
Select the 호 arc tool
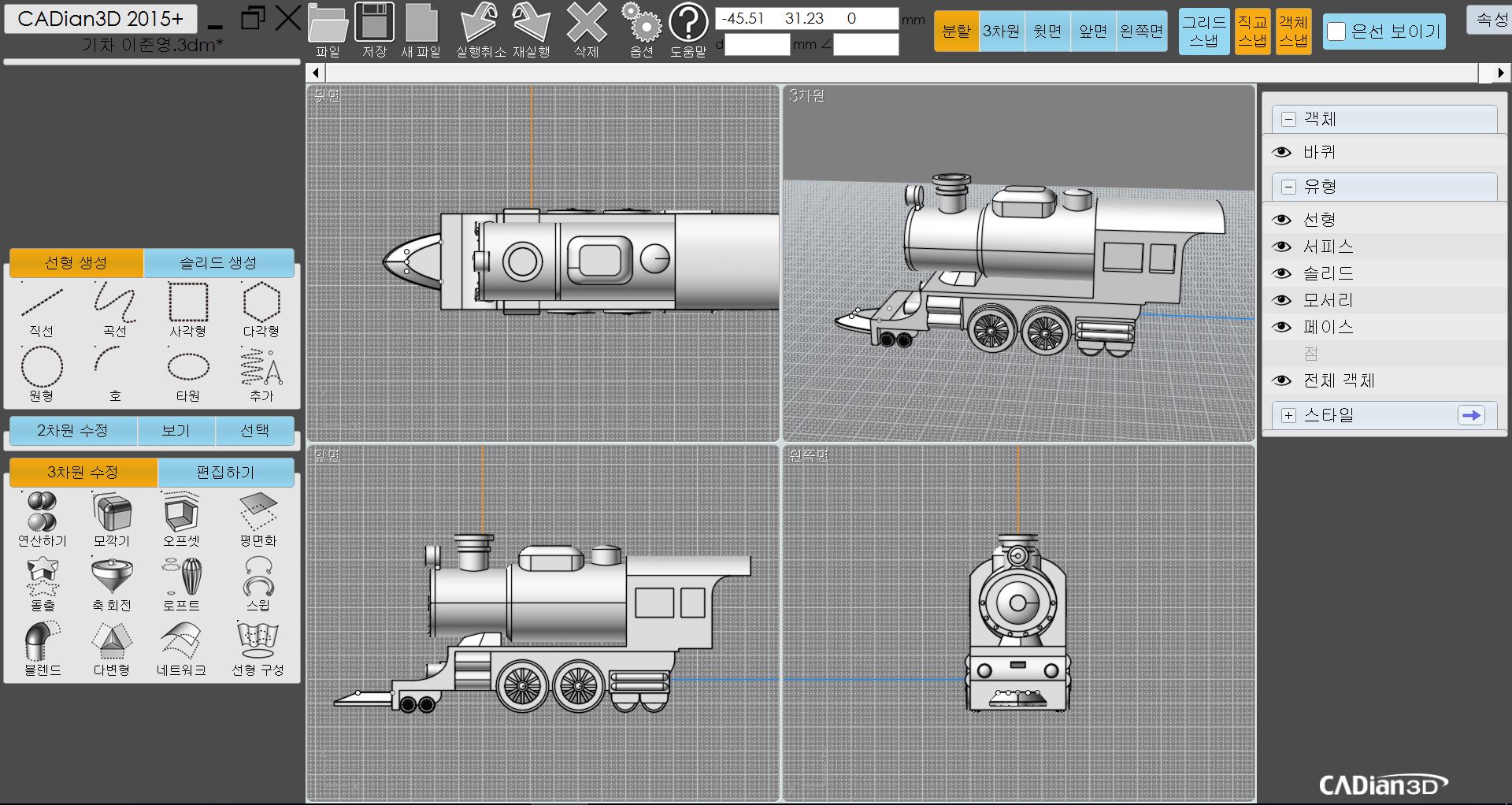[x=106, y=358]
